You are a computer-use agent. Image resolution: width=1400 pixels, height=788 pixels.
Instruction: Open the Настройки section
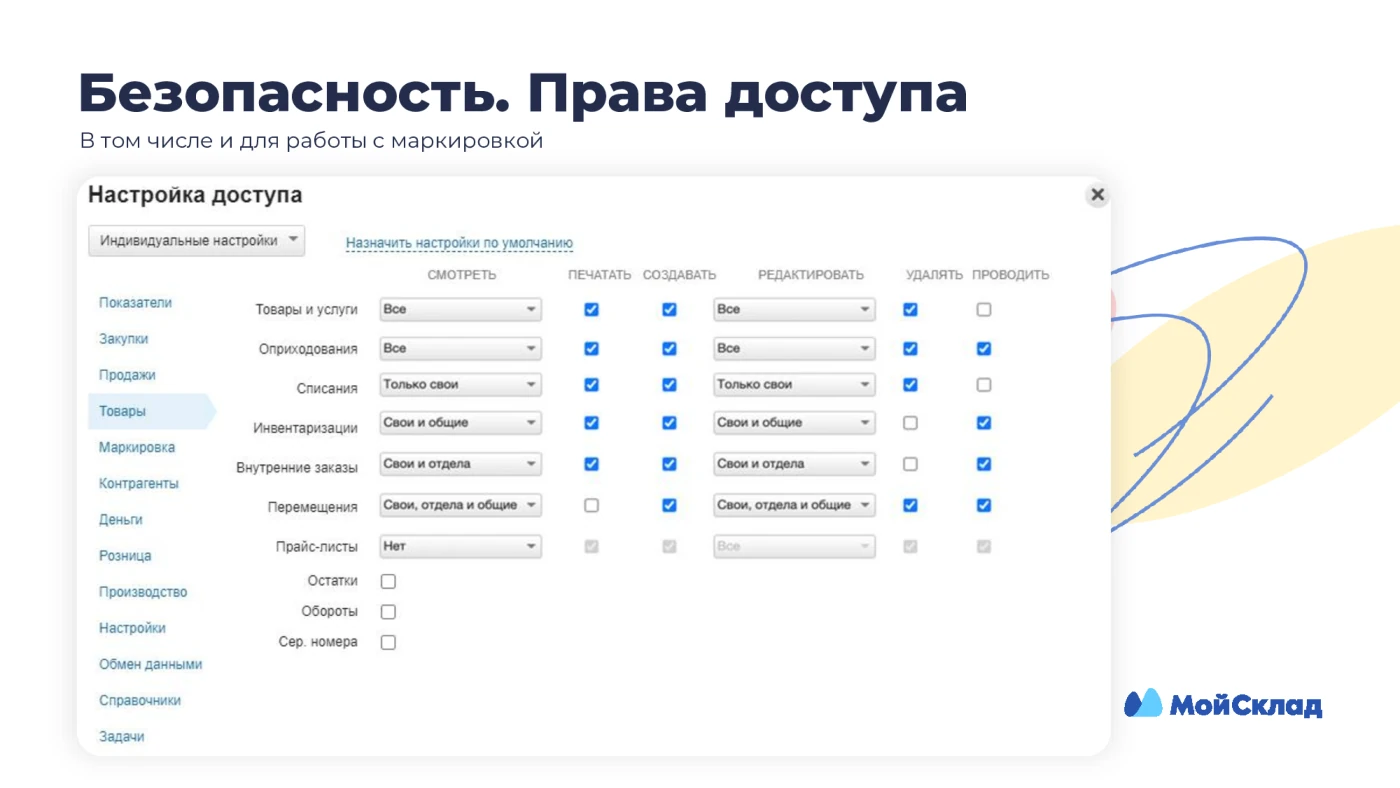pyautogui.click(x=132, y=628)
